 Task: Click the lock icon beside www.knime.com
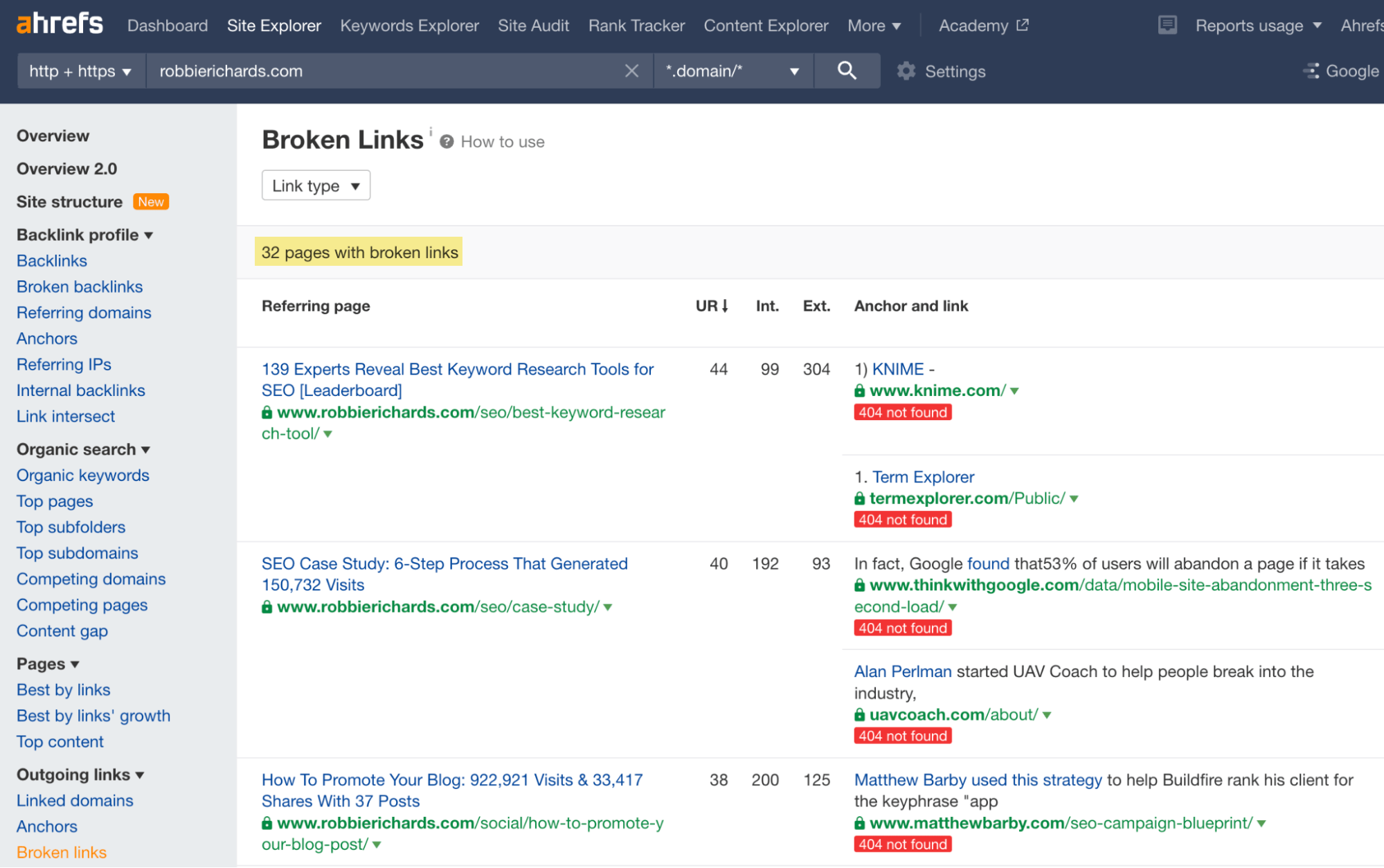click(x=859, y=390)
